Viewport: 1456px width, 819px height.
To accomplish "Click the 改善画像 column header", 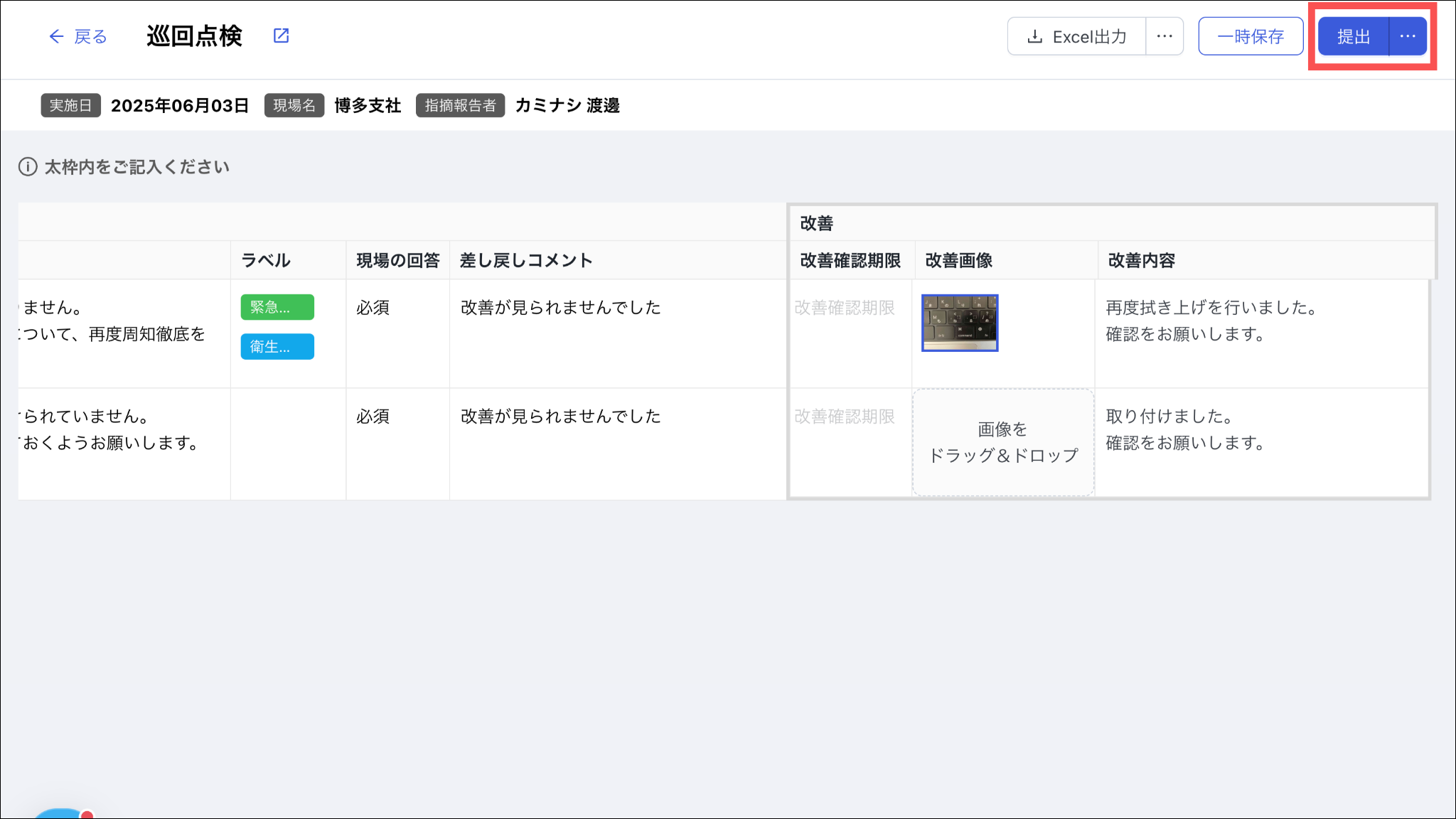I will (959, 261).
